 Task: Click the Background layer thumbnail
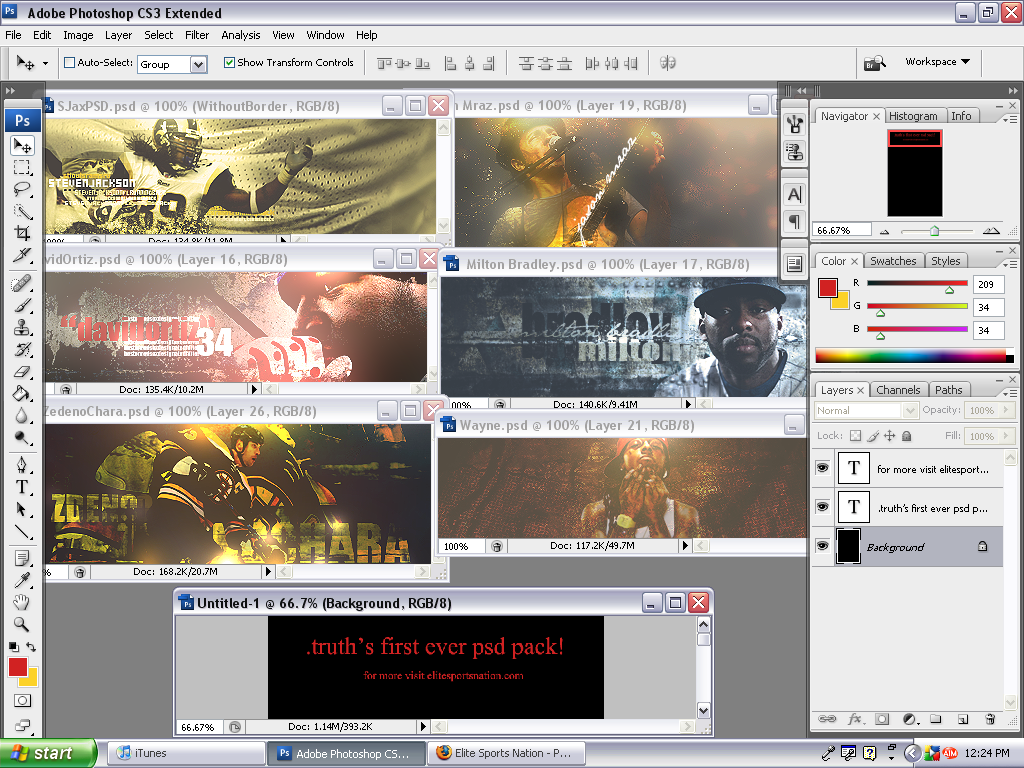click(x=848, y=546)
